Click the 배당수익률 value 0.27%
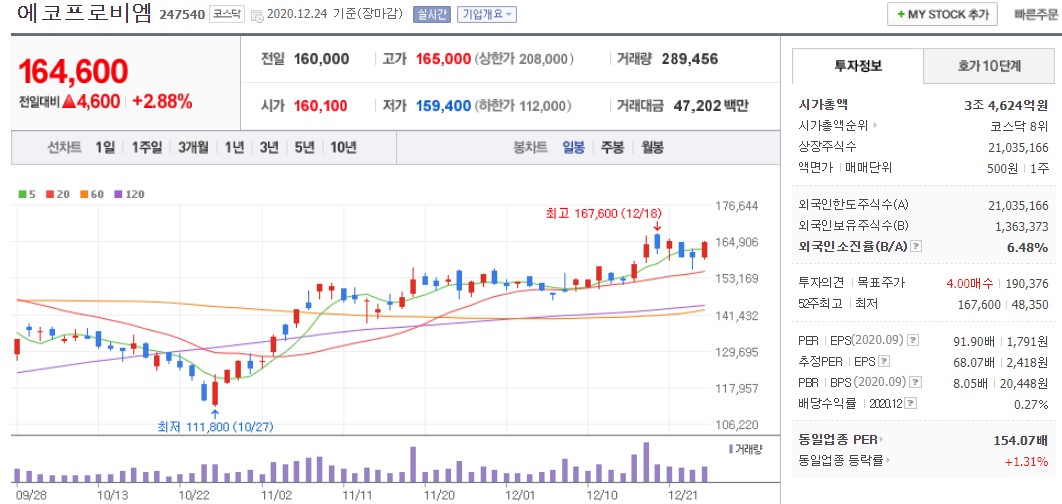 coord(1032,404)
